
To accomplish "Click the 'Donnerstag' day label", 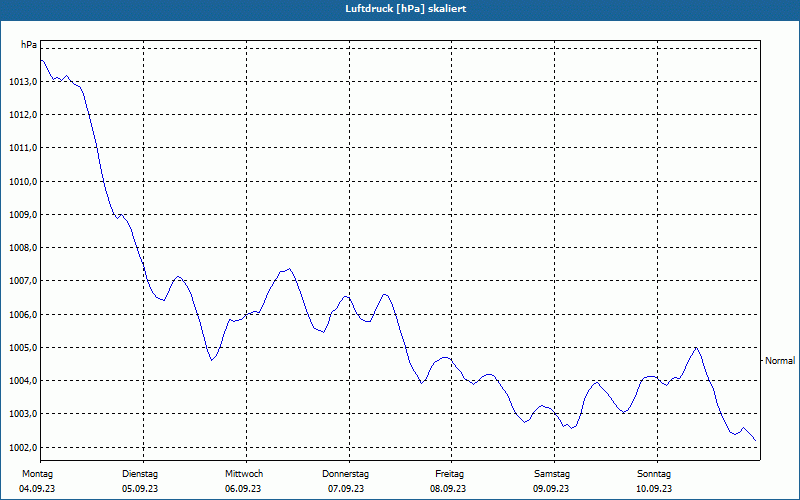I will [345, 474].
